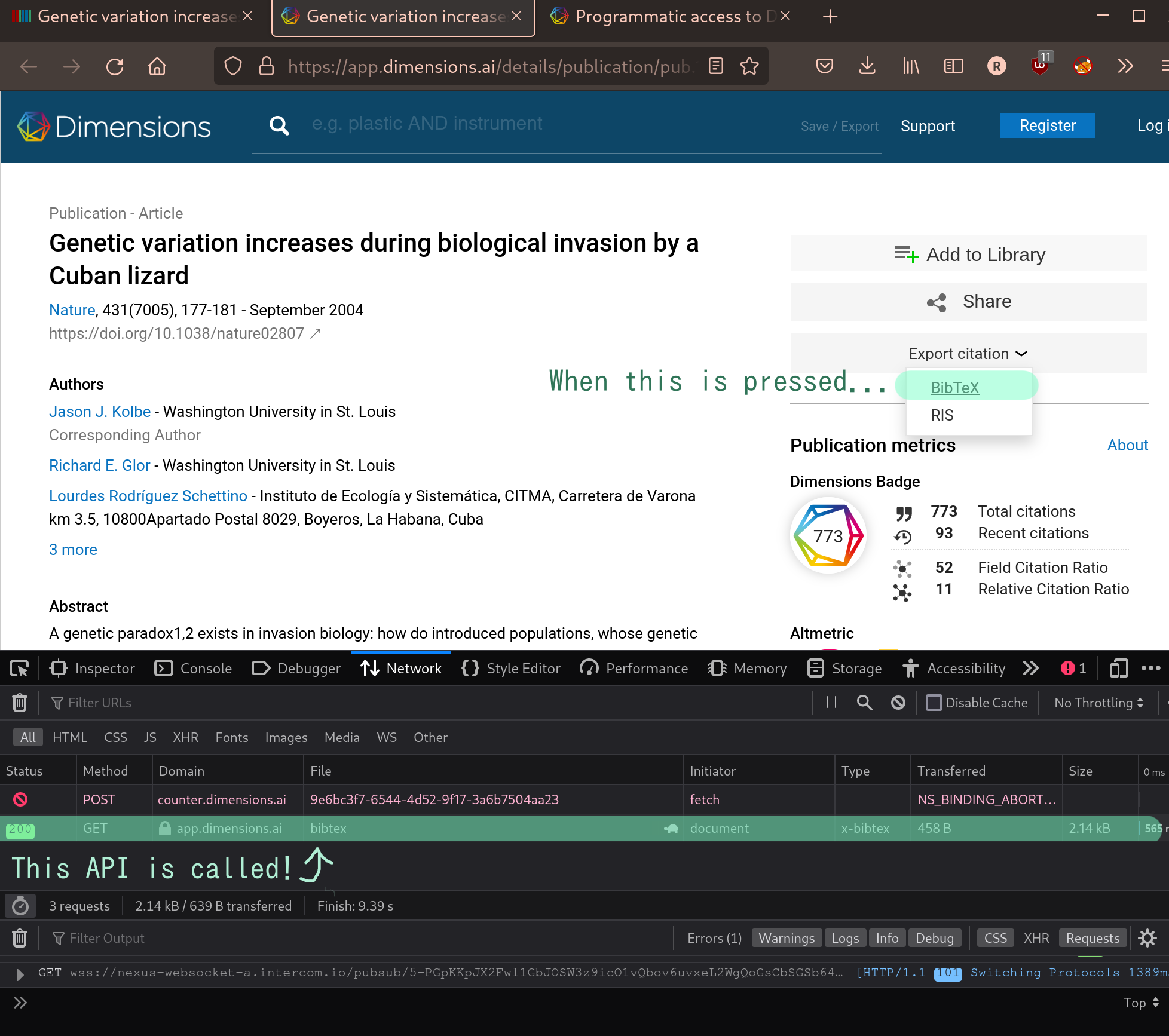The width and height of the screenshot is (1169, 1036).
Task: Expand 3 more authors
Action: (73, 550)
